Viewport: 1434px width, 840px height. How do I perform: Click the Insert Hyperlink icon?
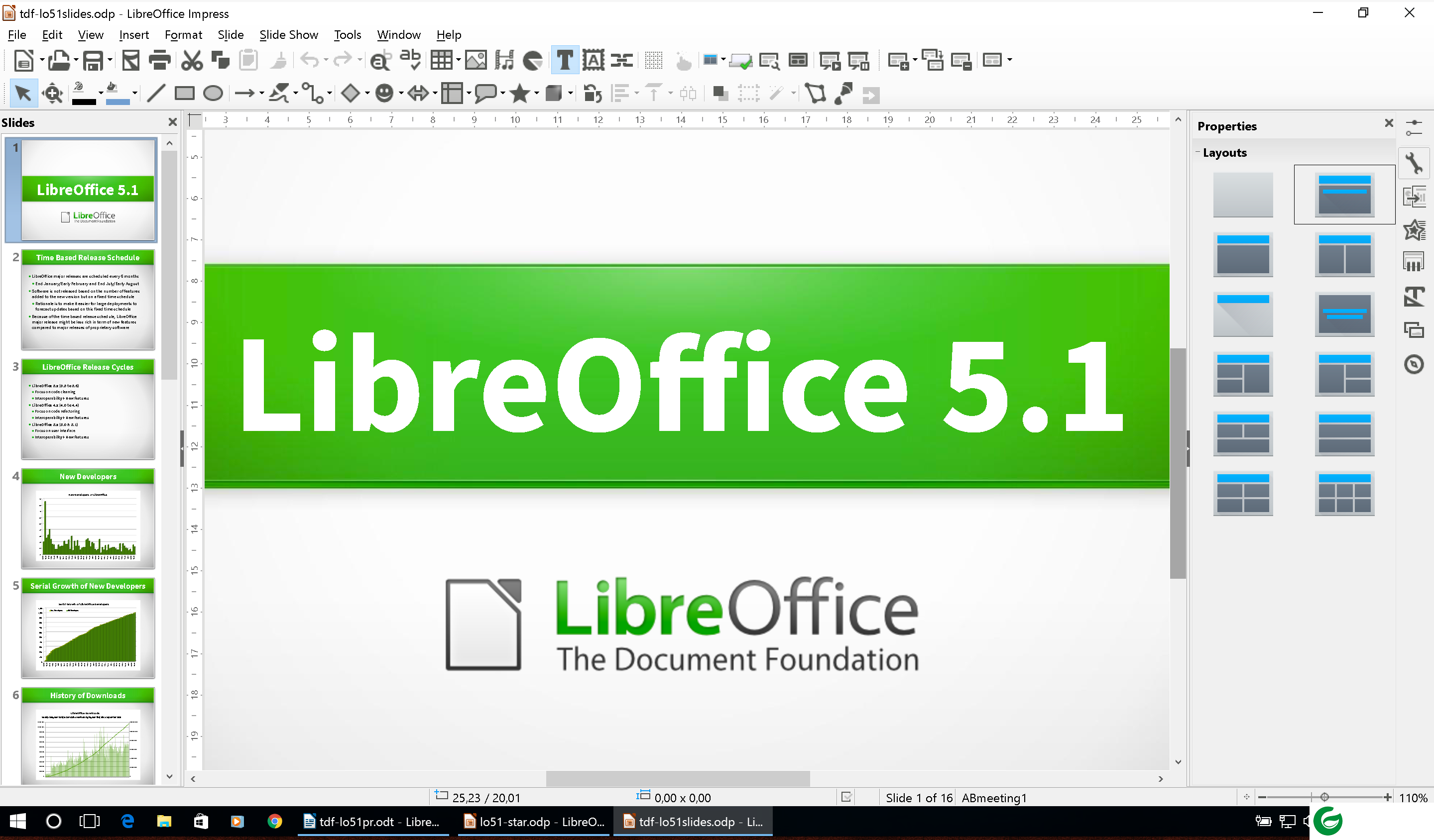pos(622,60)
